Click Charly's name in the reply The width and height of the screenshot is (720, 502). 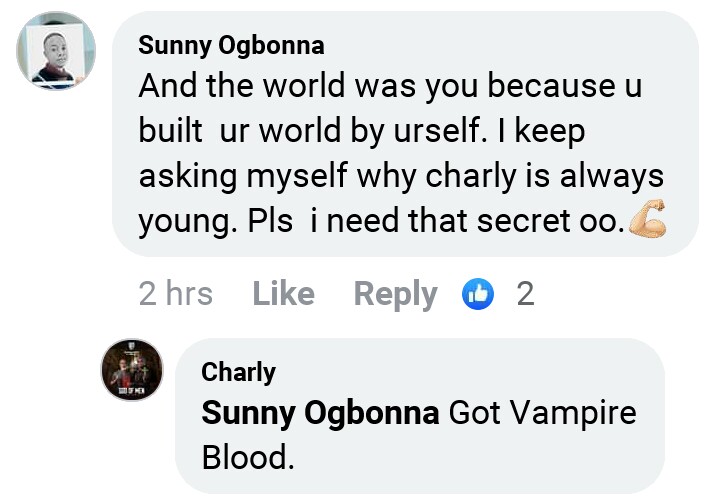click(238, 373)
